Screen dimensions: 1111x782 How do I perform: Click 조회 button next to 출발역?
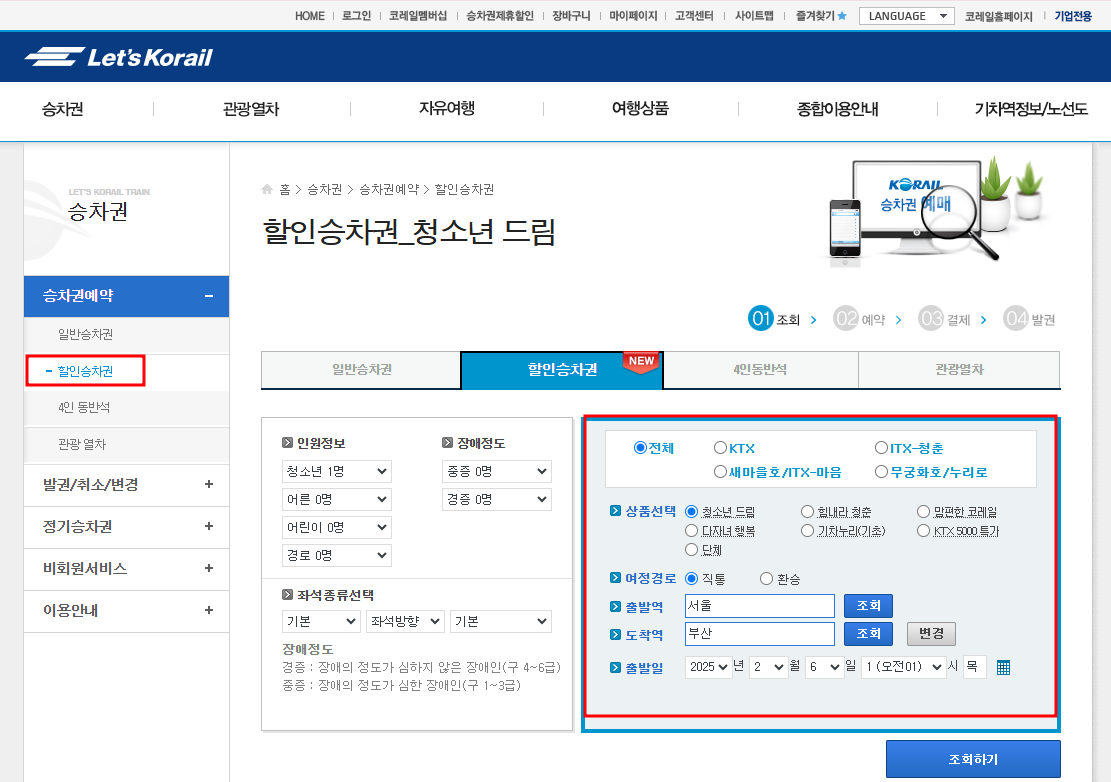point(868,606)
